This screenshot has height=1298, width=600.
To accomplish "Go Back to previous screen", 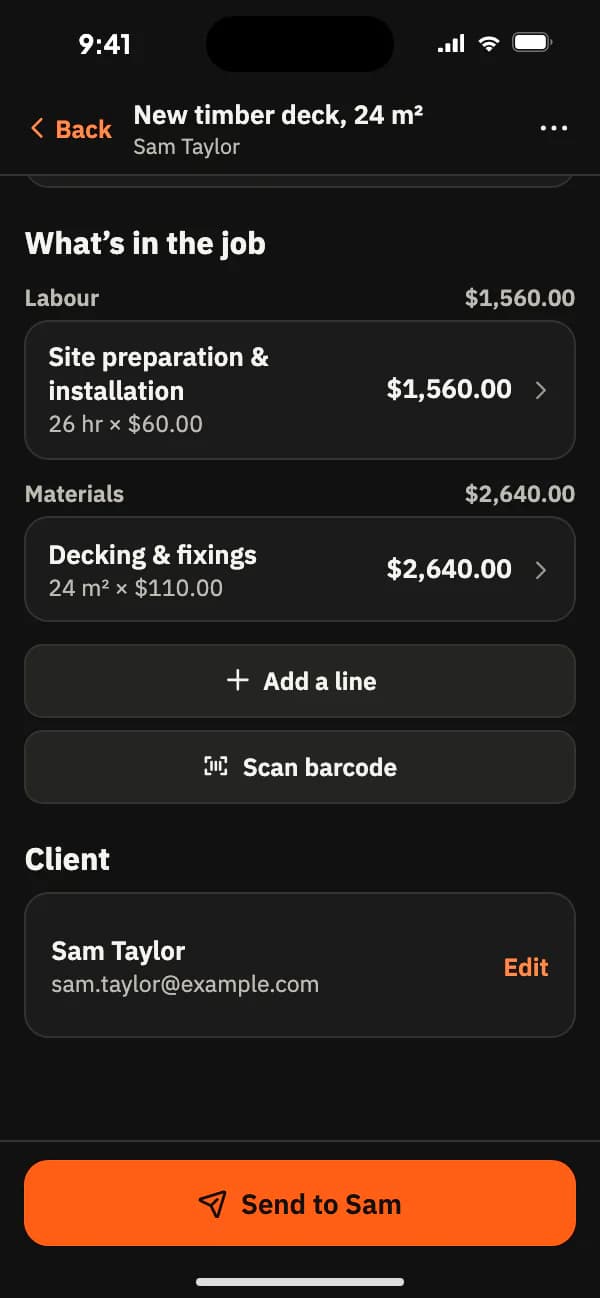I will tap(71, 129).
